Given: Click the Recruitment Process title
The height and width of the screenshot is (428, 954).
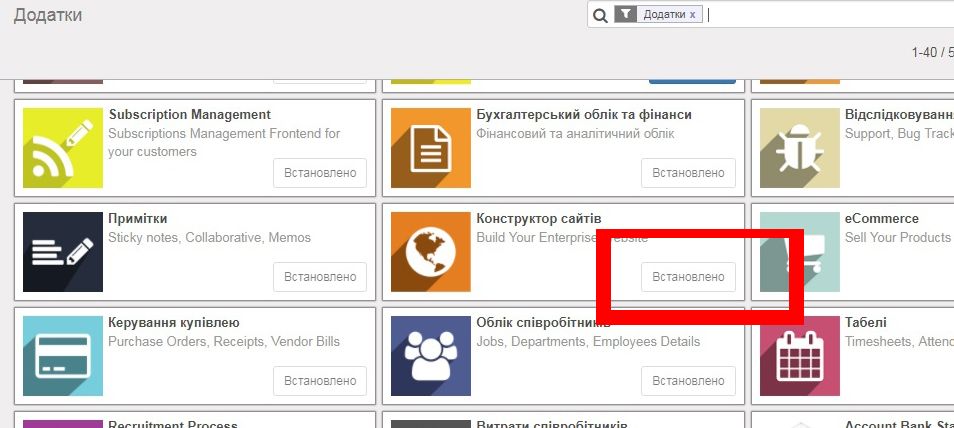Looking at the screenshot, I should [x=173, y=424].
